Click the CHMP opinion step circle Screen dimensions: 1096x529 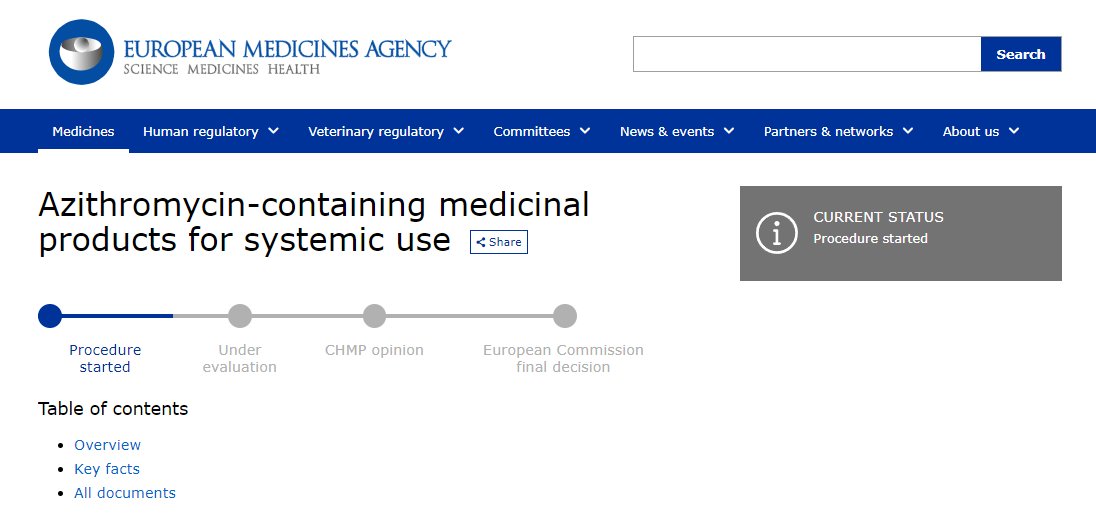click(x=374, y=316)
